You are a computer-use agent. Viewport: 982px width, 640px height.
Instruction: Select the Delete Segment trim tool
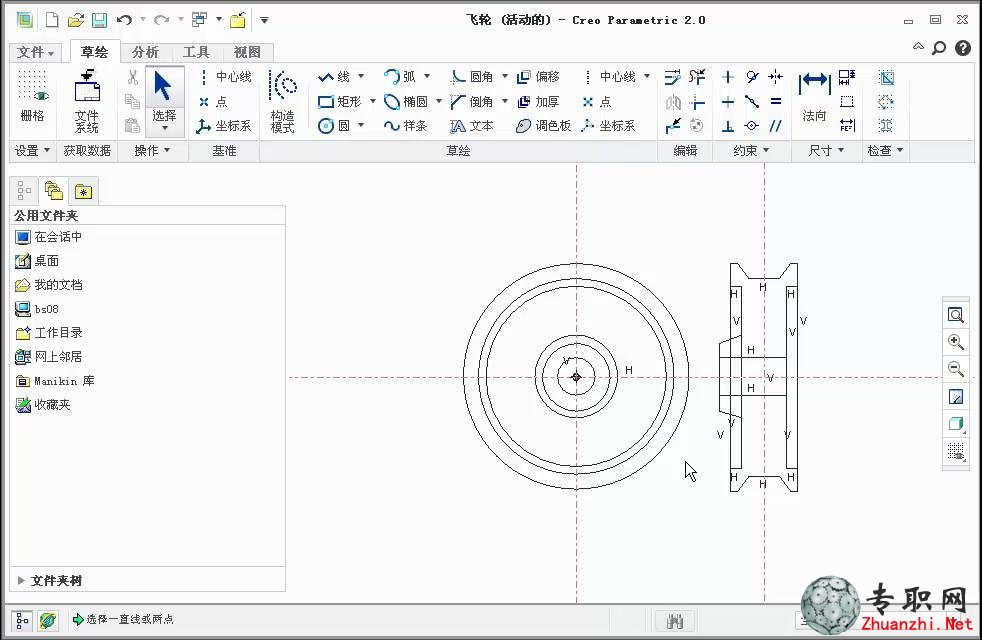(697, 77)
